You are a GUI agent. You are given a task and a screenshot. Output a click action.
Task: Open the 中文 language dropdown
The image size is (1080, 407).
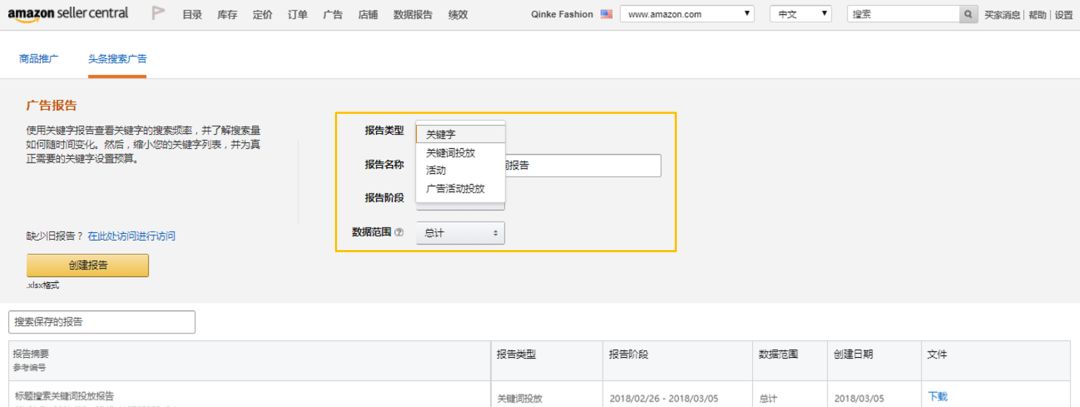tap(801, 15)
